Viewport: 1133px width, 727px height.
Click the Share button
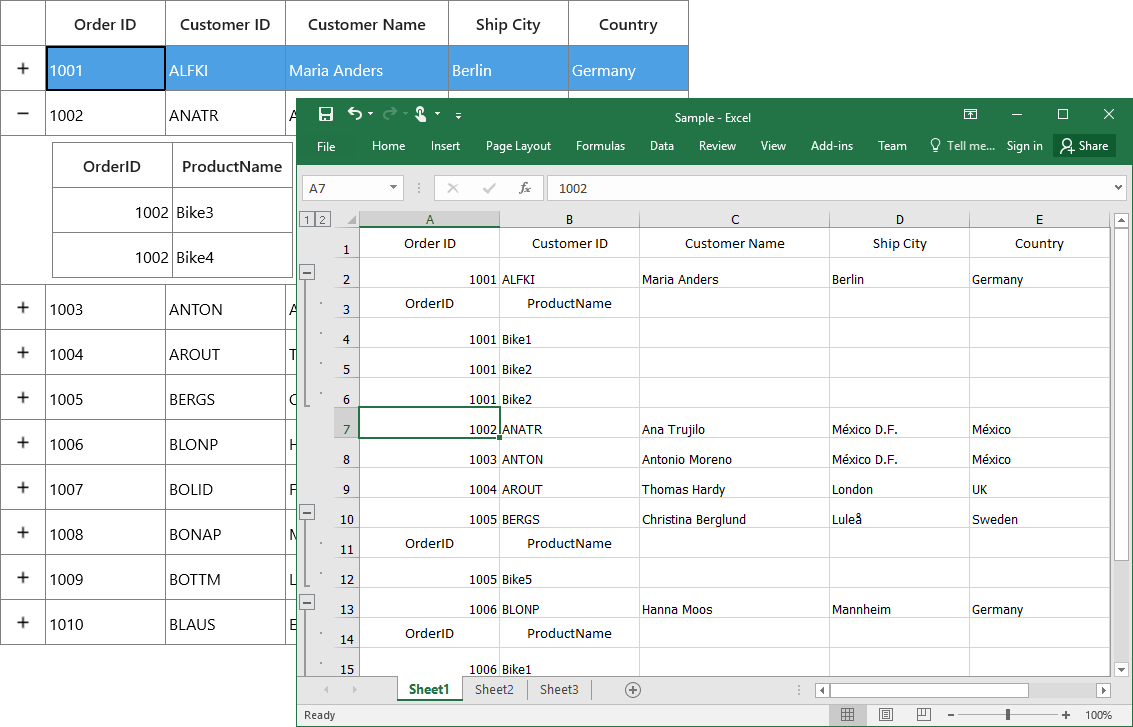(1085, 146)
